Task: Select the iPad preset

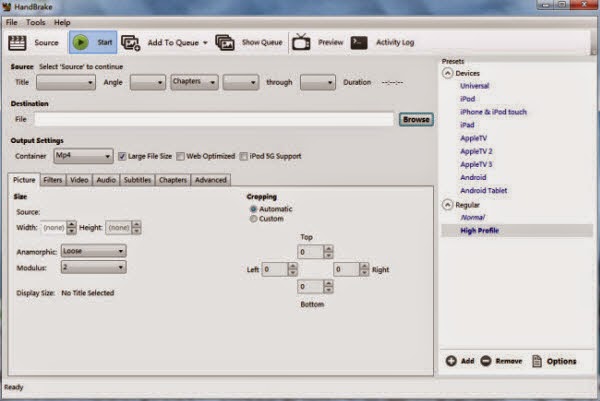Action: (x=467, y=125)
